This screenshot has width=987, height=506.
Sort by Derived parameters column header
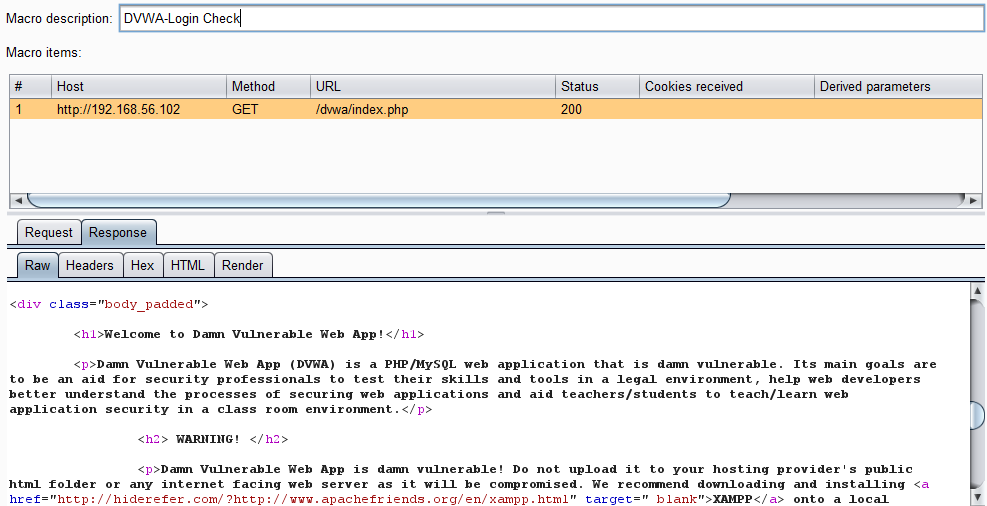898,87
